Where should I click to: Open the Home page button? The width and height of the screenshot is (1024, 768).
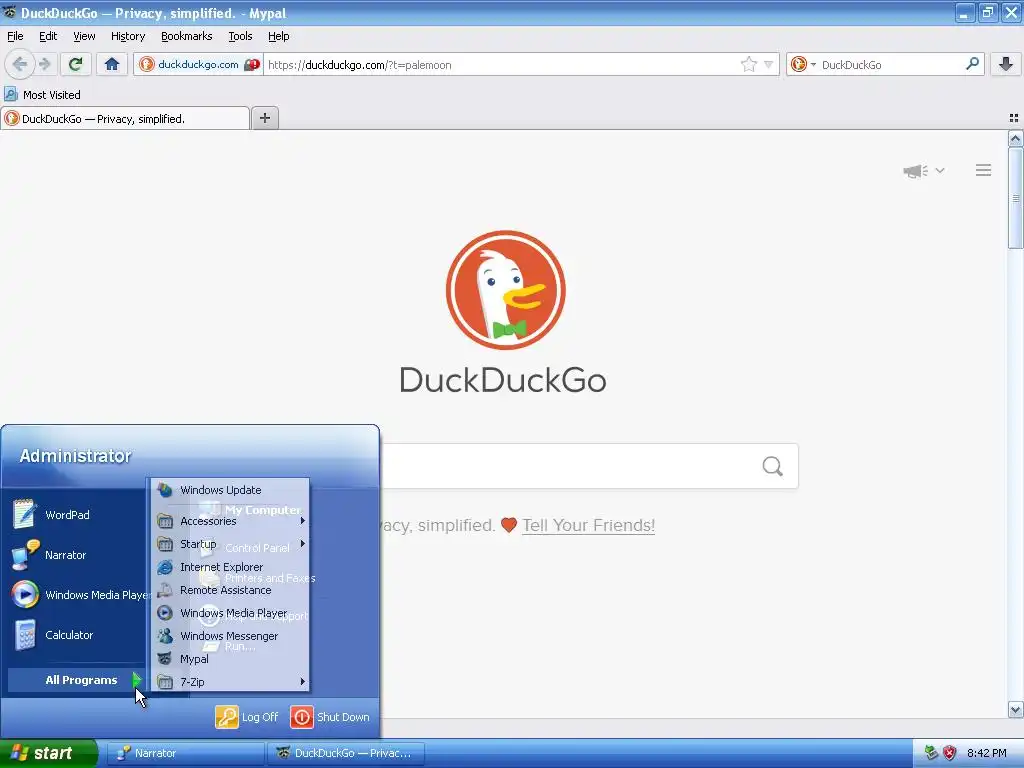pyautogui.click(x=112, y=64)
